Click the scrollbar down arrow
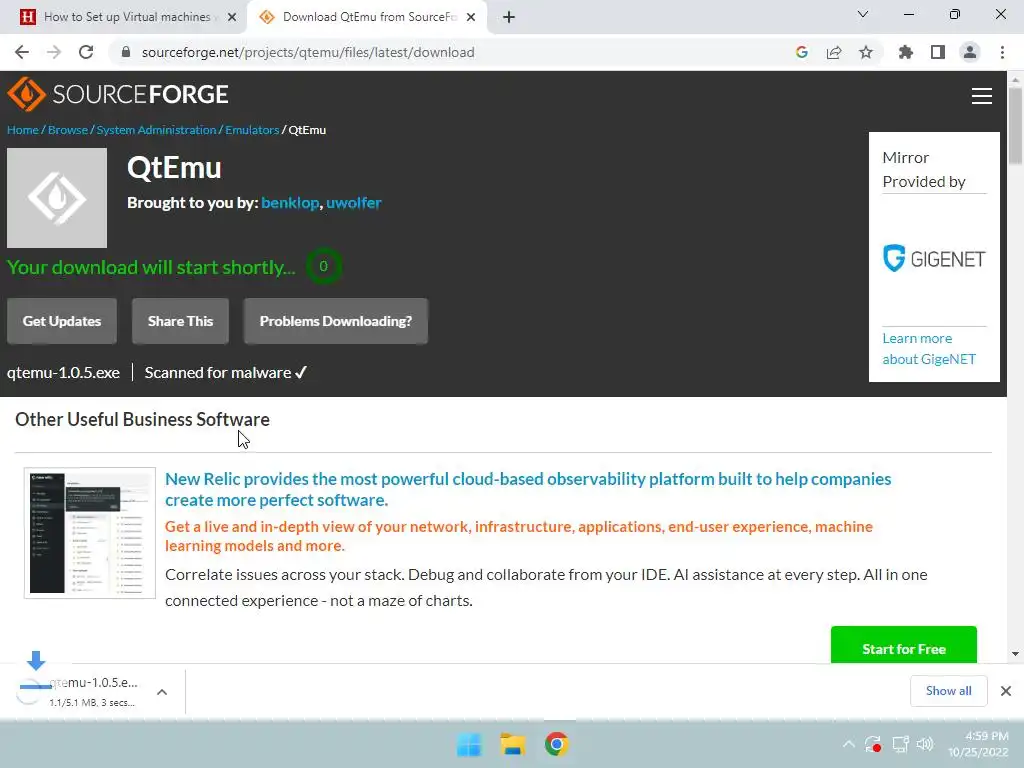The image size is (1024, 768). click(x=1015, y=654)
